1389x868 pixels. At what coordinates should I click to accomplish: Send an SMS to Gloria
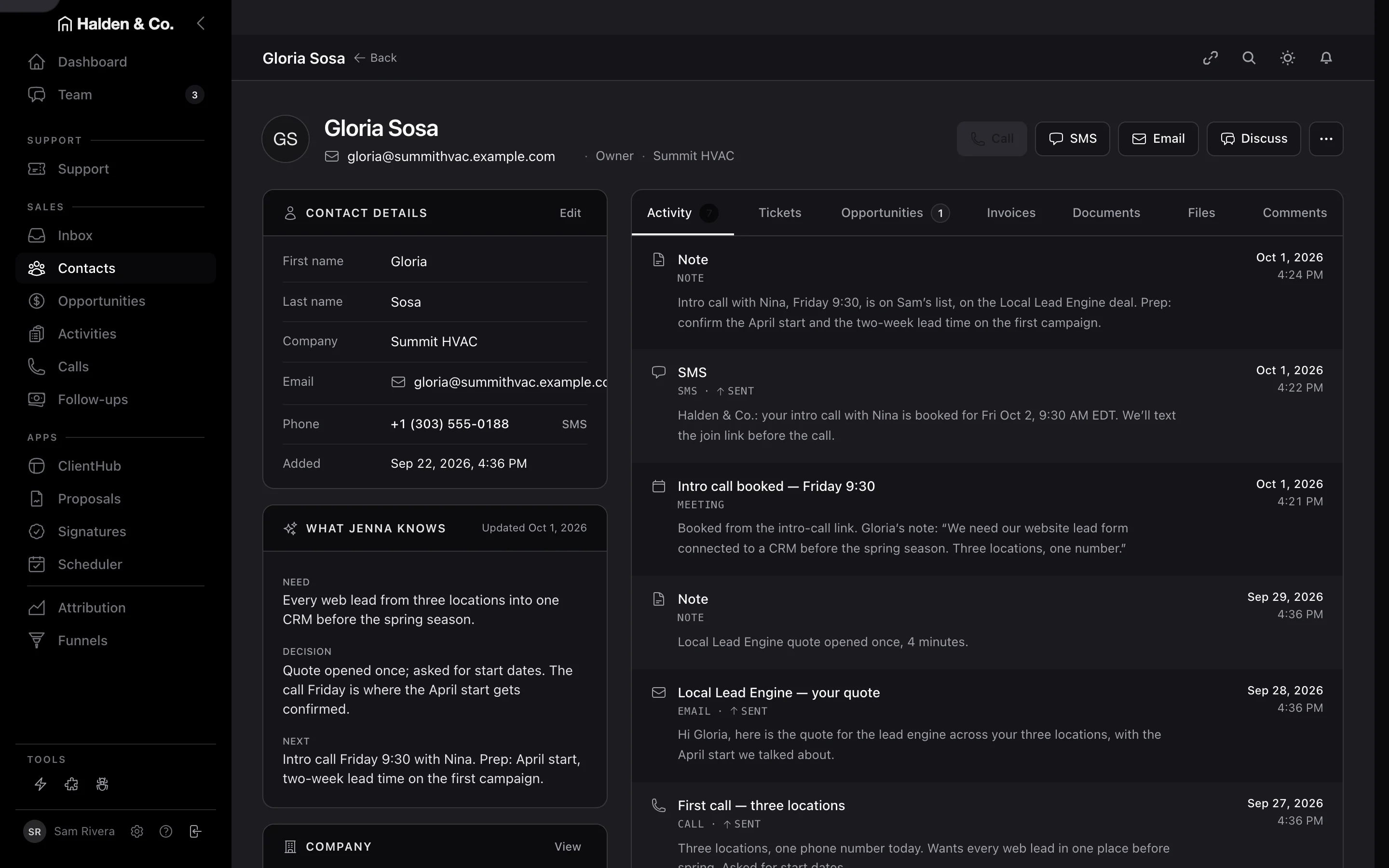click(1072, 139)
